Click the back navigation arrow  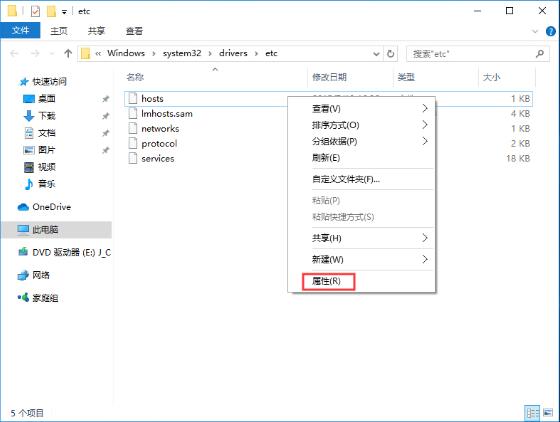14,54
